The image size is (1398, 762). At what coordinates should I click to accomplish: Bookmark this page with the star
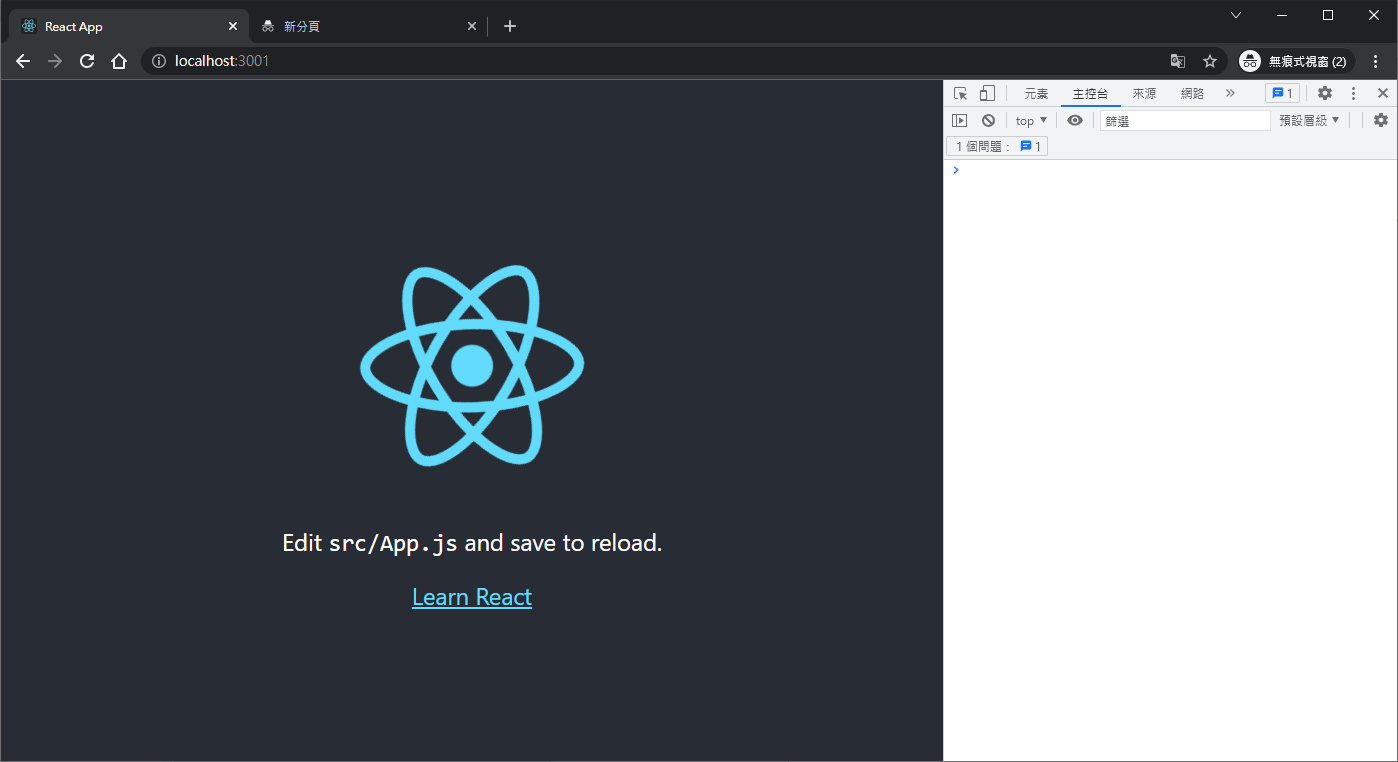click(x=1210, y=61)
